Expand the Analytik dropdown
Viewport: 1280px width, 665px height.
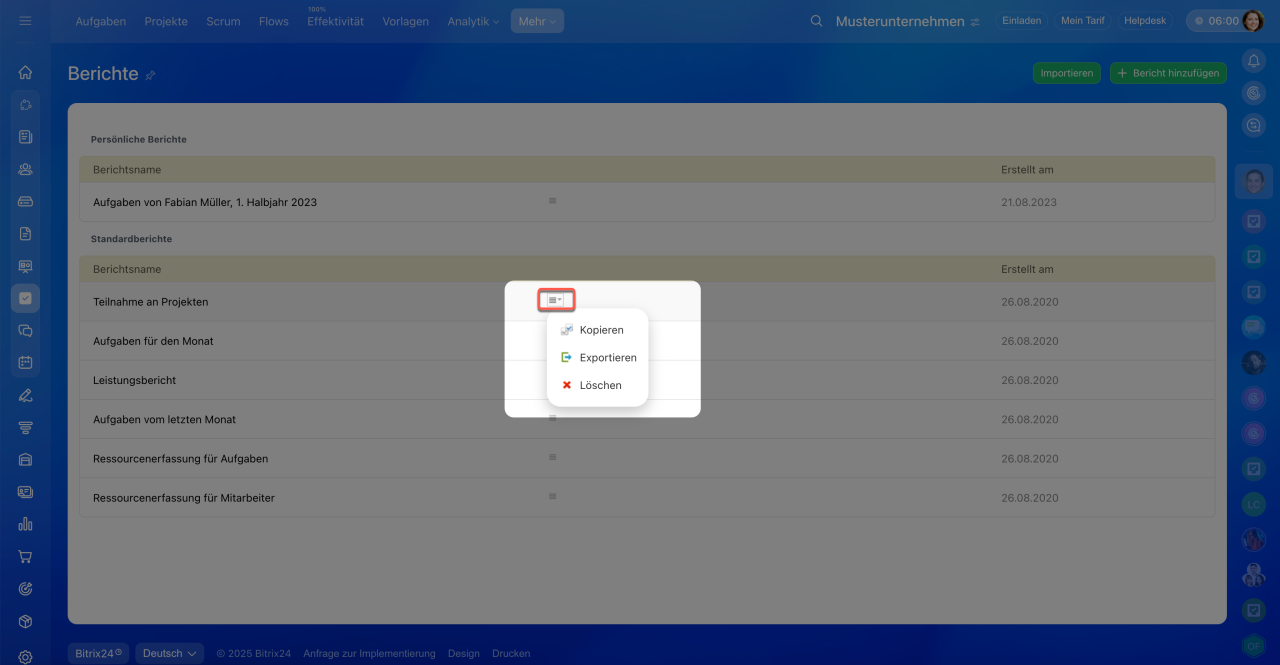click(x=473, y=21)
